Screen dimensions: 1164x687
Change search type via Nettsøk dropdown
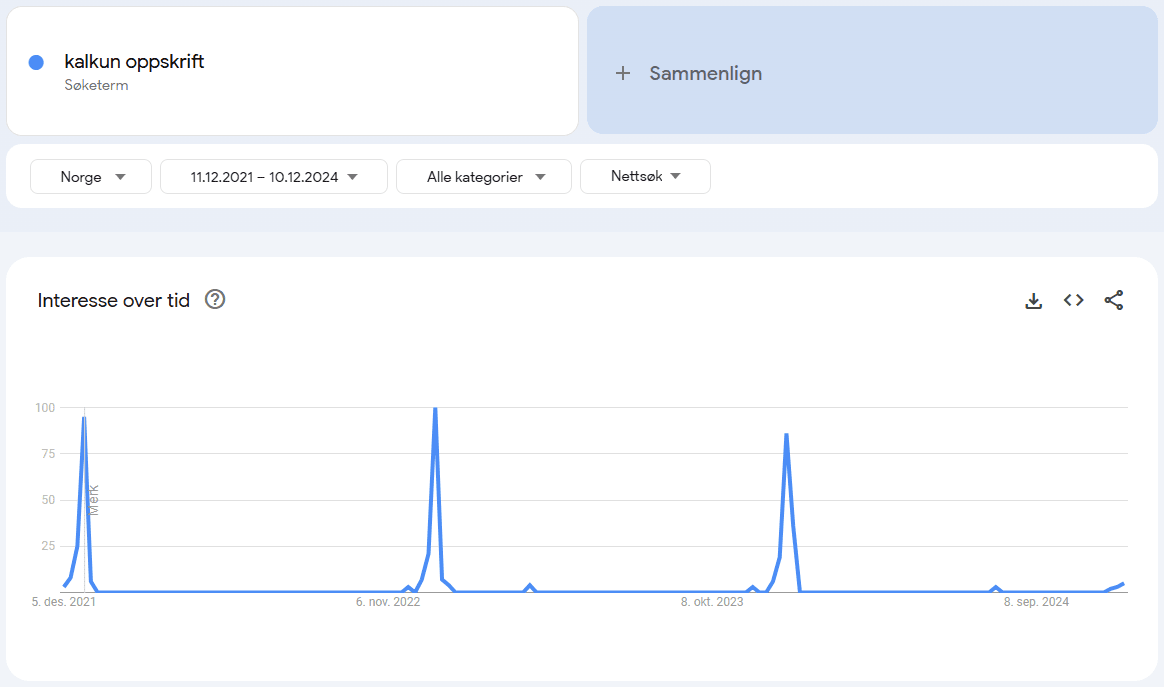[645, 176]
